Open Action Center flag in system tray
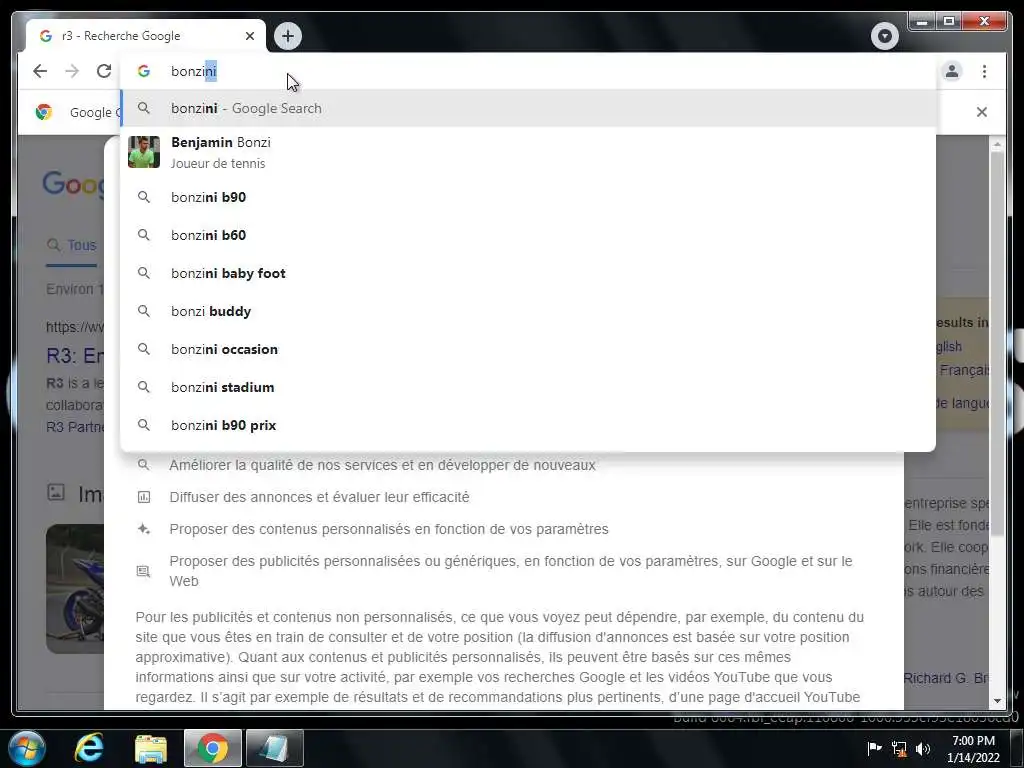Screen dimensions: 1024x768 (x=874, y=748)
